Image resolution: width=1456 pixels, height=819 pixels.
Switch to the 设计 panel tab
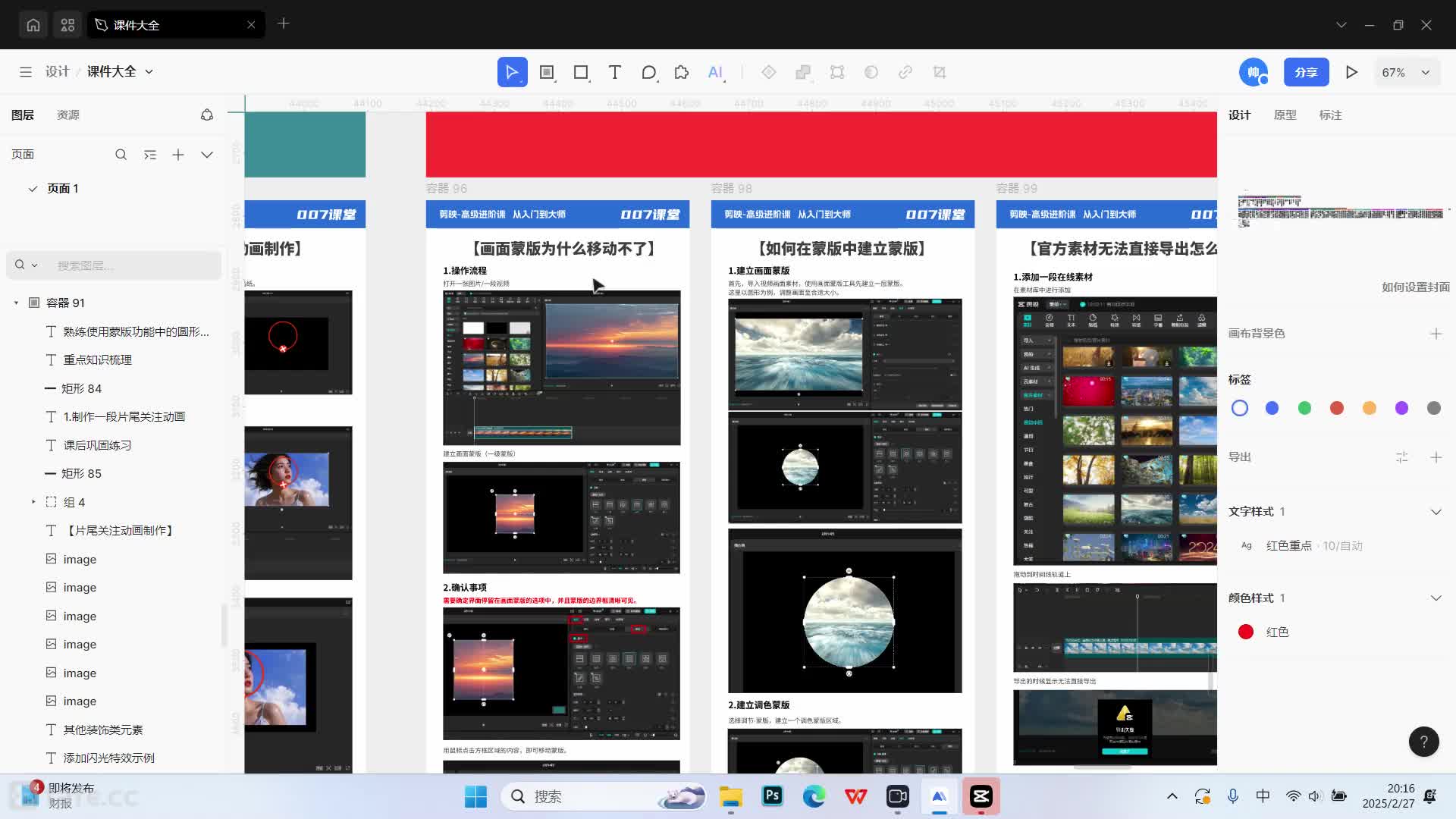click(x=1240, y=115)
